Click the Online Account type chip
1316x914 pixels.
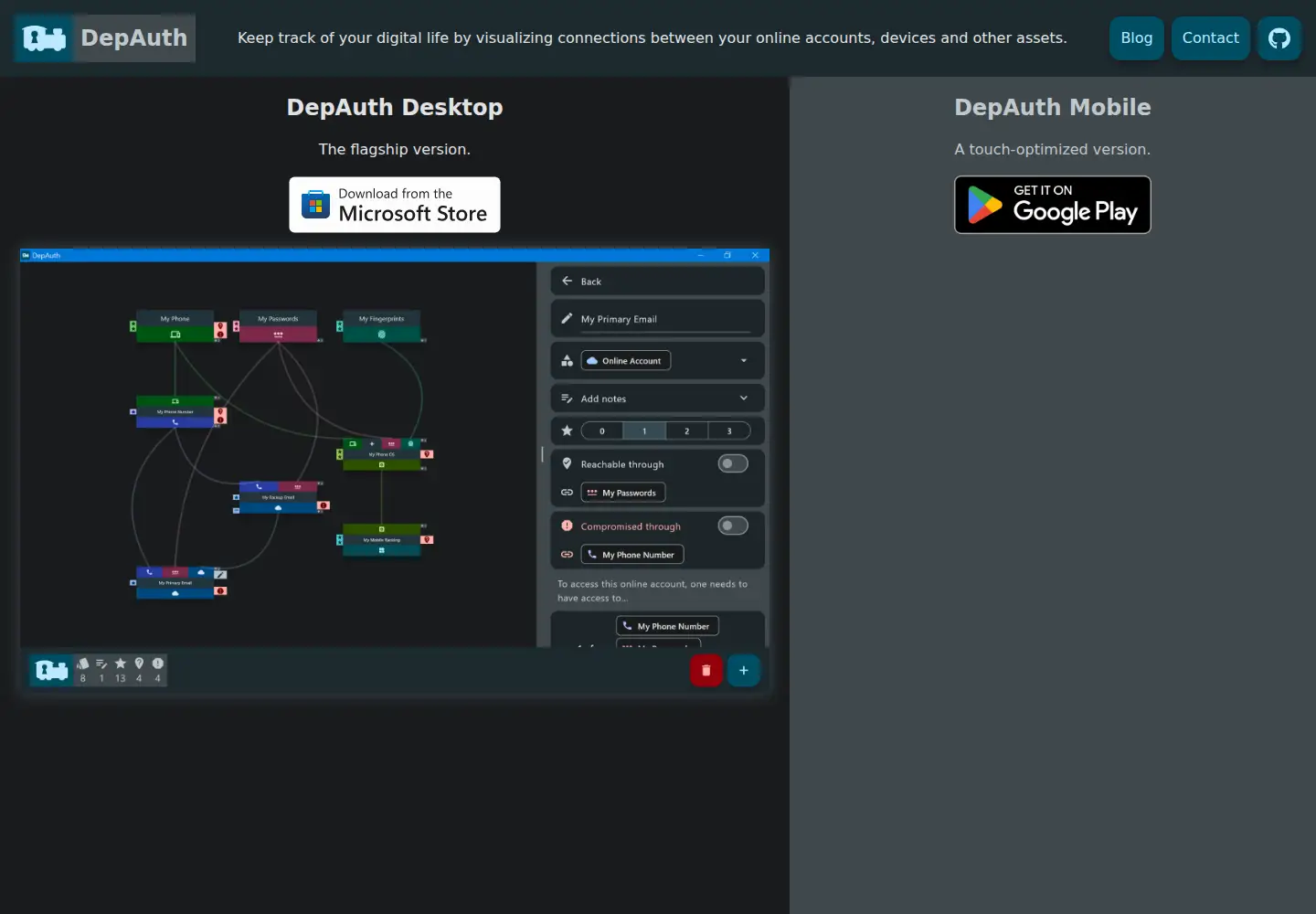point(626,360)
